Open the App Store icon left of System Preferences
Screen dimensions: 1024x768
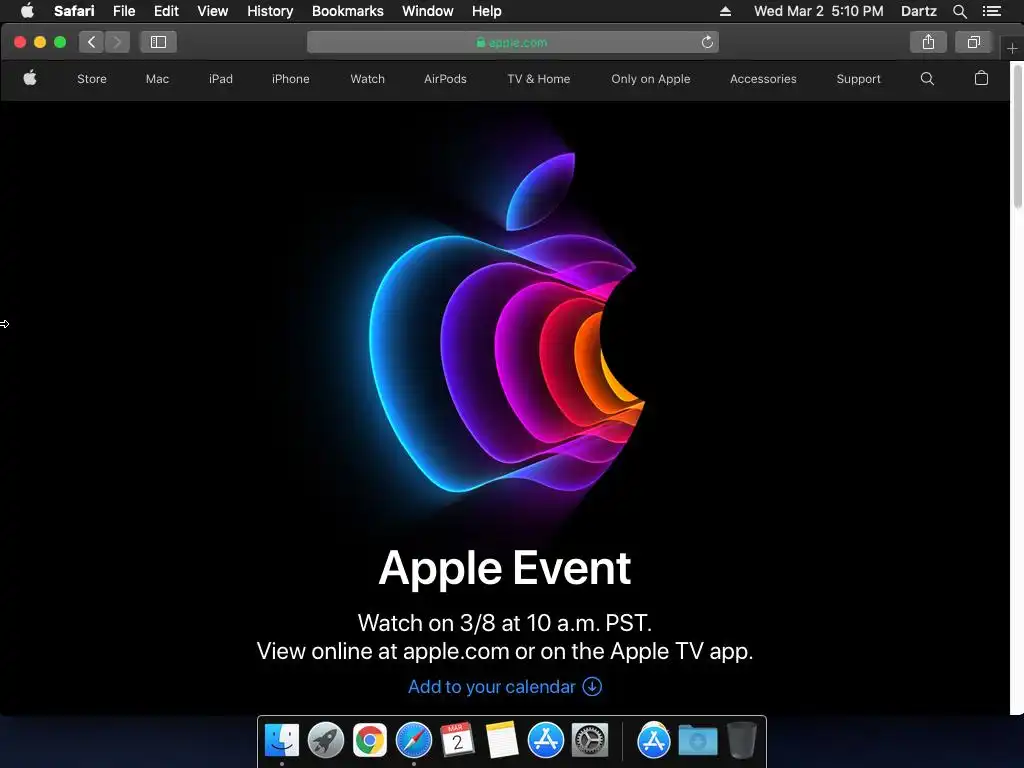(x=546, y=741)
